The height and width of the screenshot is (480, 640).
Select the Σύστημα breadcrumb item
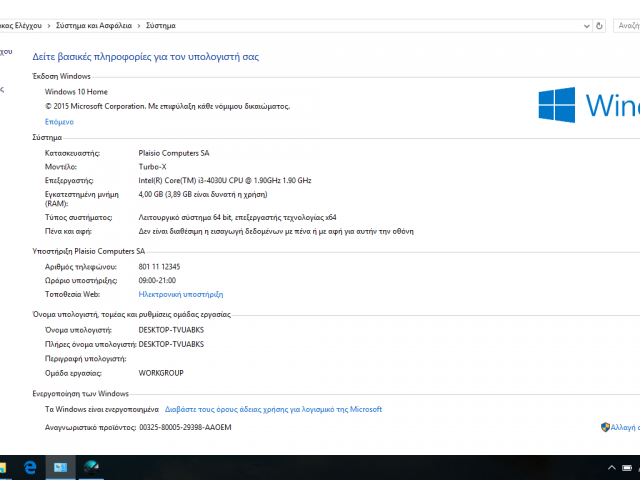tap(161, 26)
